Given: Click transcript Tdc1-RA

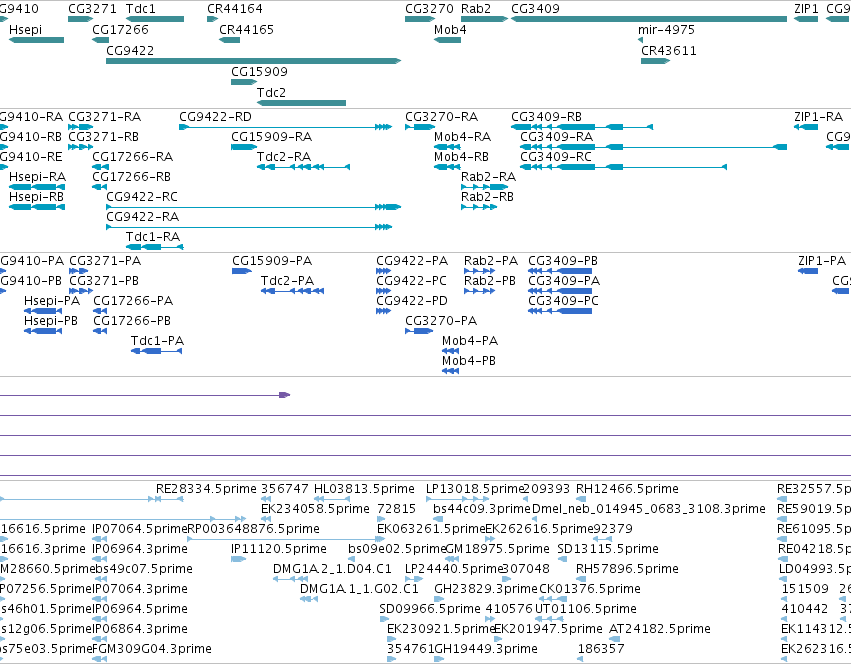Looking at the screenshot, I should coord(155,248).
